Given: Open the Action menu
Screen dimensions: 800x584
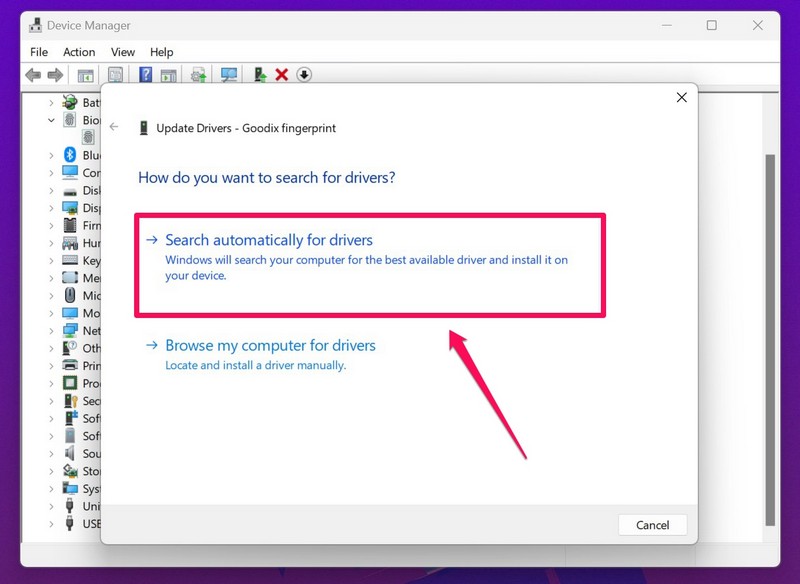Looking at the screenshot, I should [79, 52].
